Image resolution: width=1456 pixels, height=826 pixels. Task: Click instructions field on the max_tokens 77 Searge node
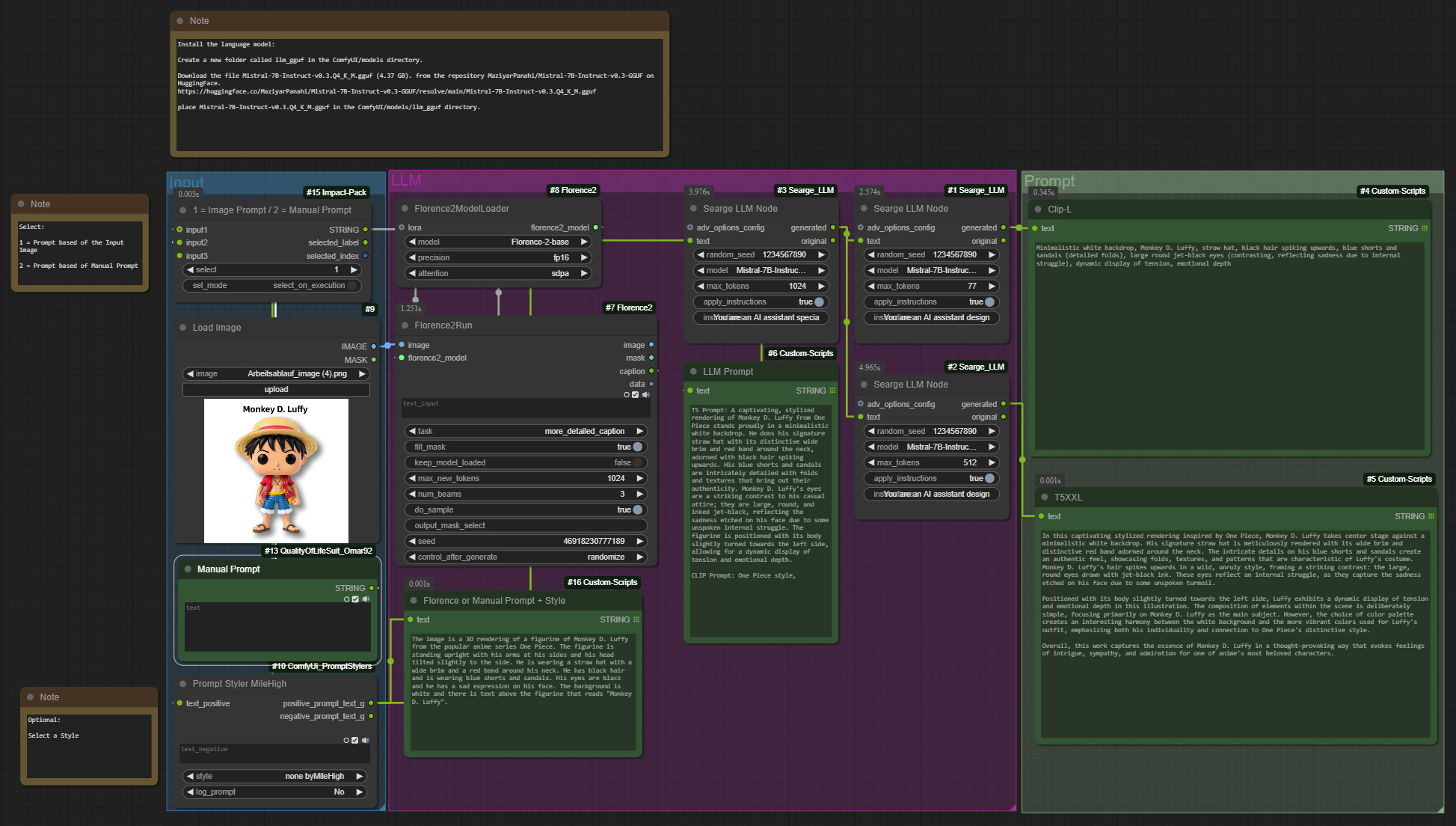[932, 318]
